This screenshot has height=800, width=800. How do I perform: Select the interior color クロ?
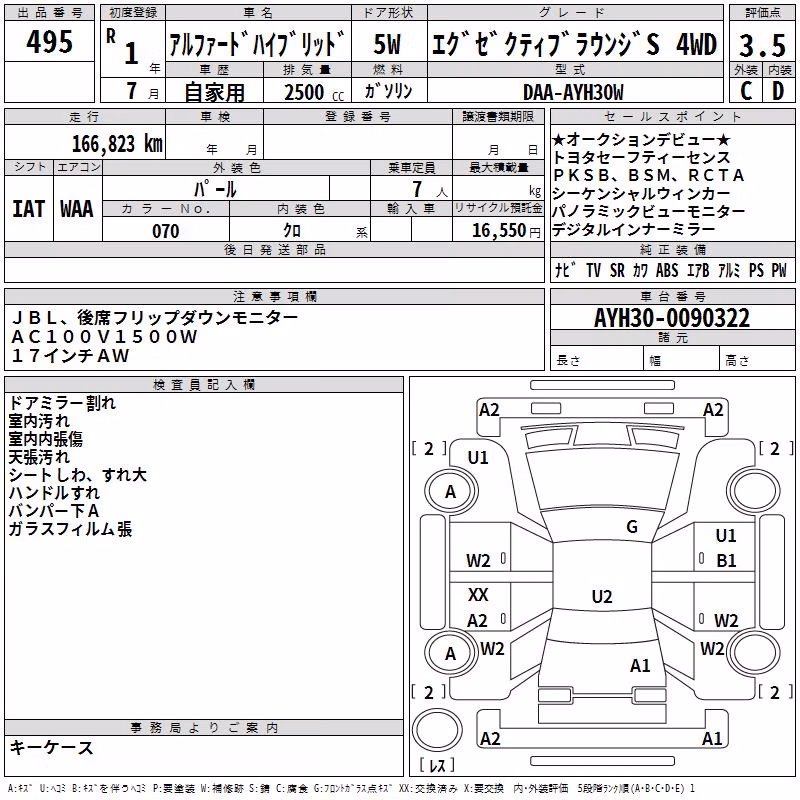(292, 231)
